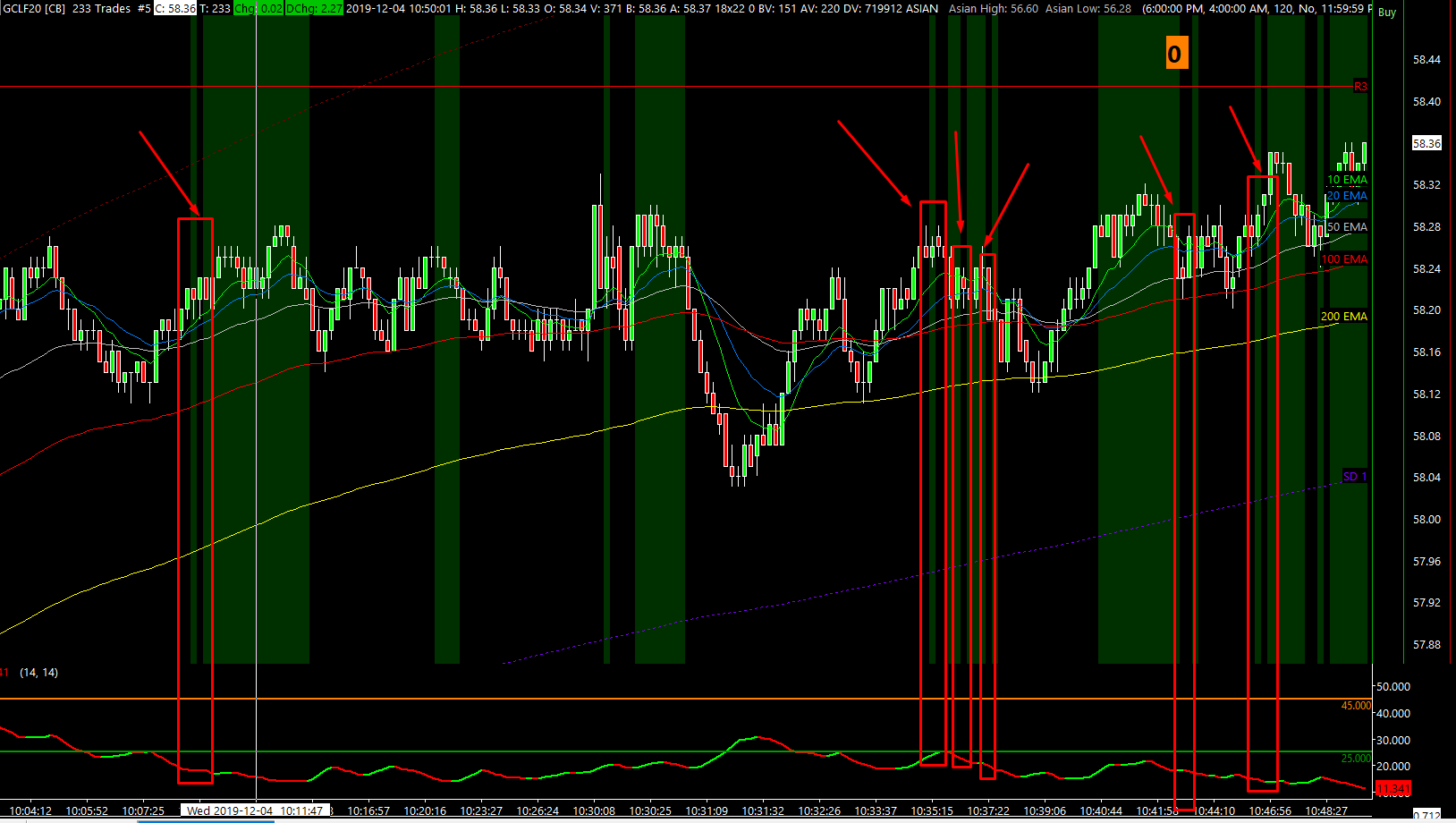1456x823 pixels.
Task: Click the 'Asian Low: 56.28' header text
Action: (x=1088, y=8)
